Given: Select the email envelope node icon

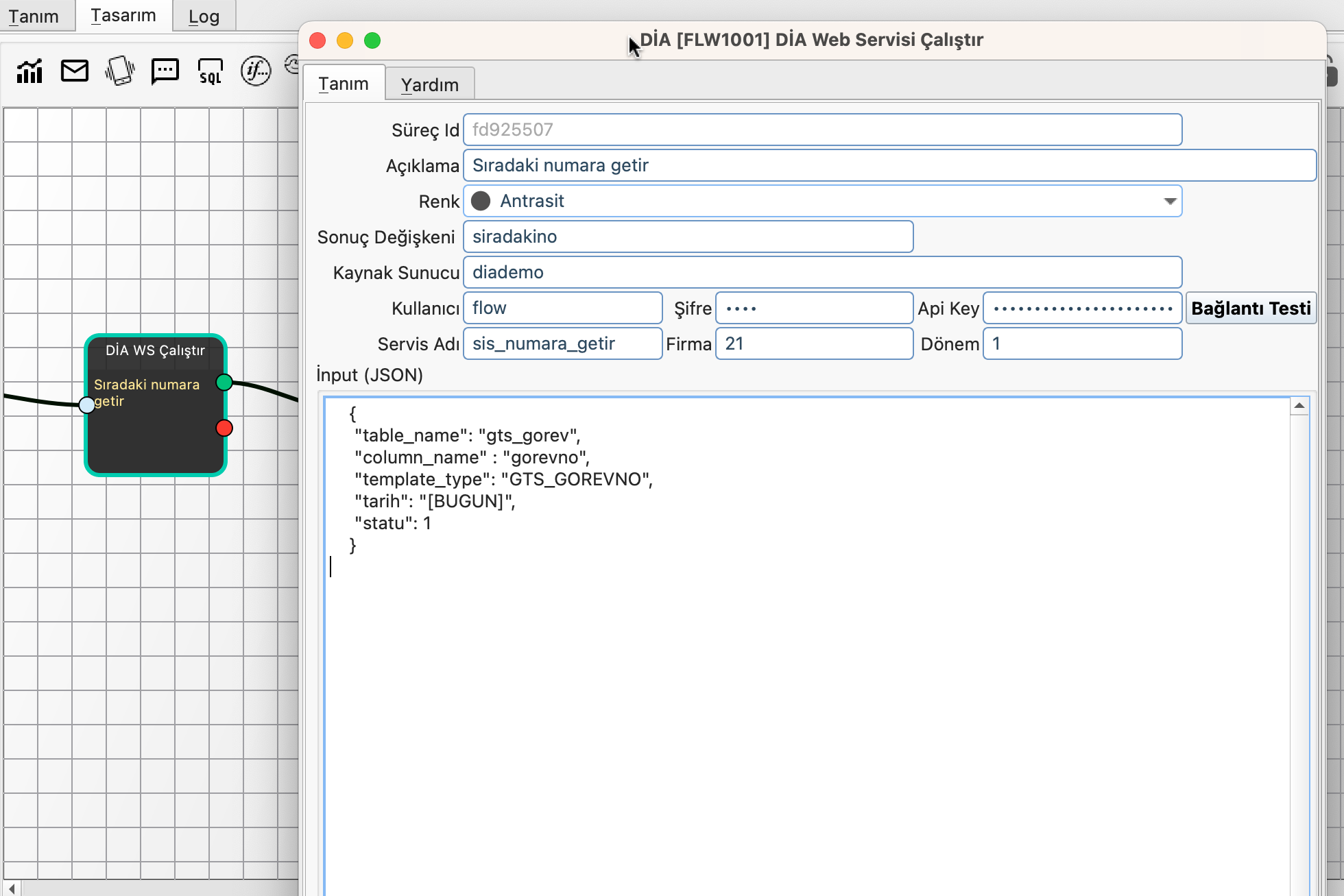Looking at the screenshot, I should [x=75, y=71].
